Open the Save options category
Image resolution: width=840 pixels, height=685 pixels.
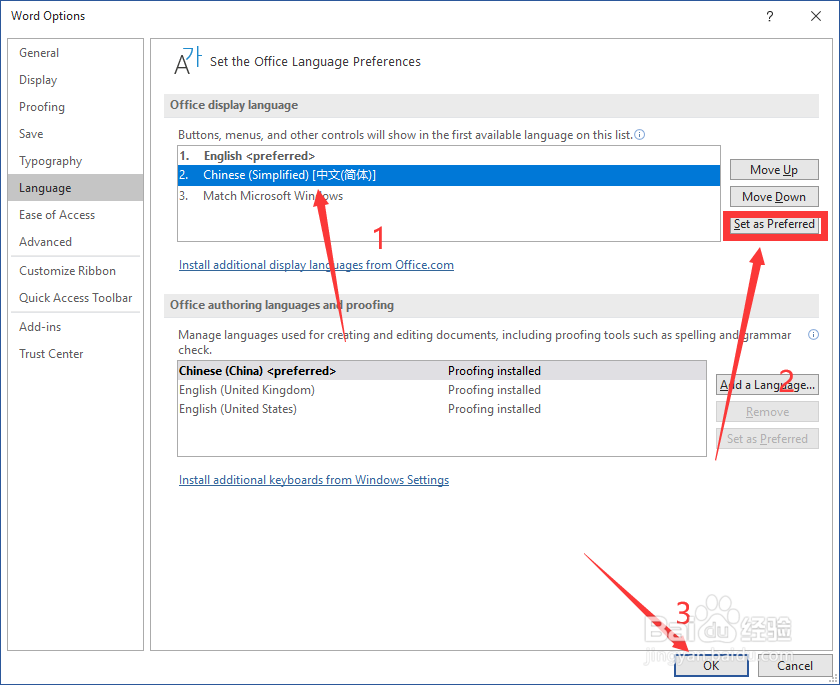[x=76, y=133]
